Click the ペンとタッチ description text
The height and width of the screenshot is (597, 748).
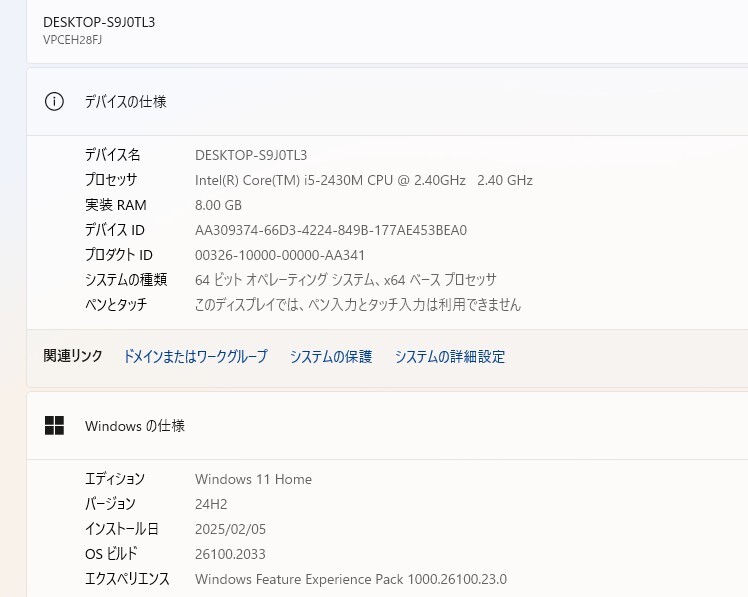point(358,304)
